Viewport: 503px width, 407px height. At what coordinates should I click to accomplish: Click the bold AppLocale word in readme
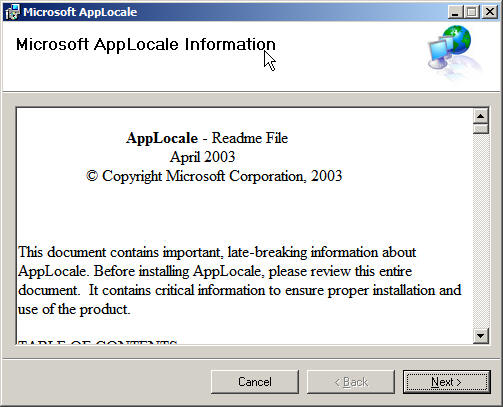[162, 138]
